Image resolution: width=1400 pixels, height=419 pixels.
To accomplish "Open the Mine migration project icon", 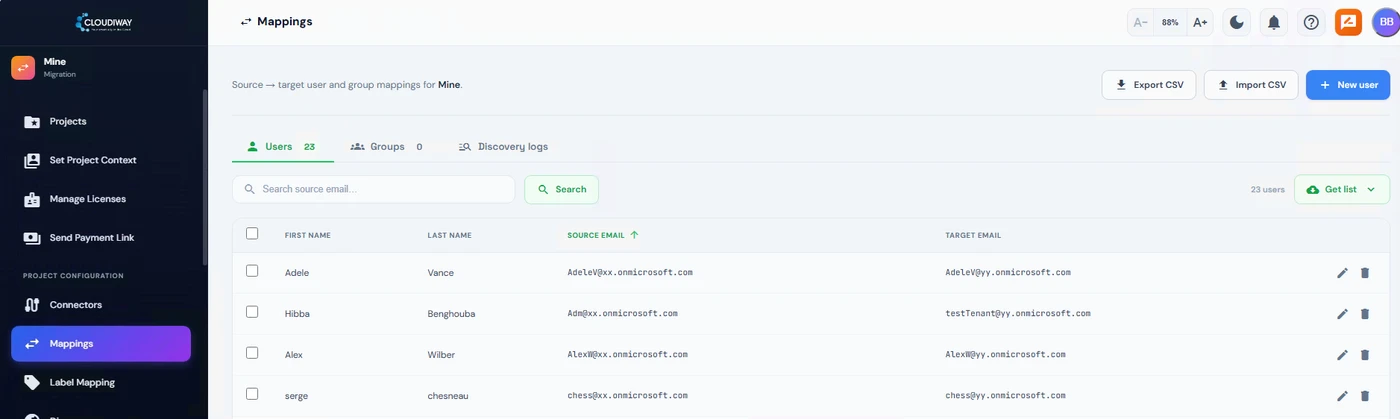I will tap(23, 67).
